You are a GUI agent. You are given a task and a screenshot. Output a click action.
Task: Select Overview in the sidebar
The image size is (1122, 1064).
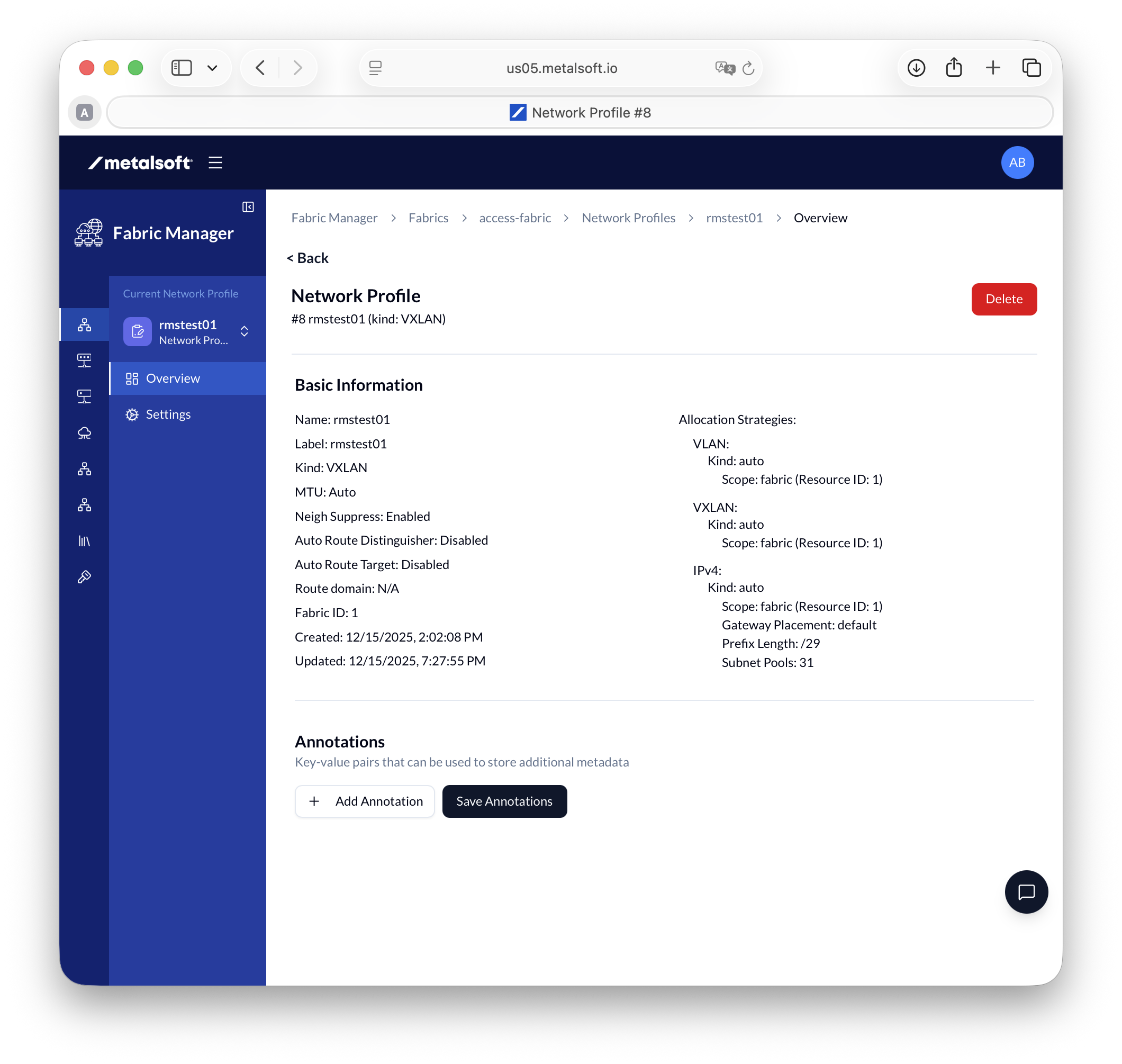(188, 378)
